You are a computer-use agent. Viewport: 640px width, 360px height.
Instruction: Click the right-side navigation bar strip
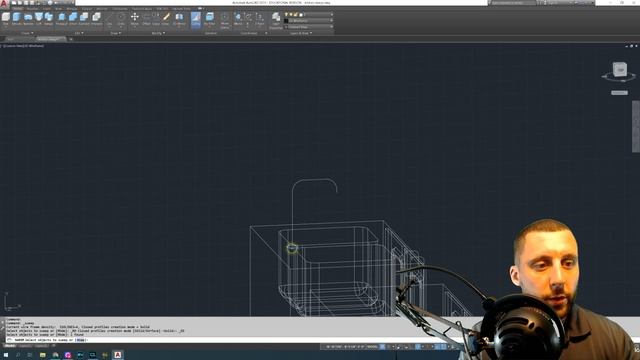(636, 127)
